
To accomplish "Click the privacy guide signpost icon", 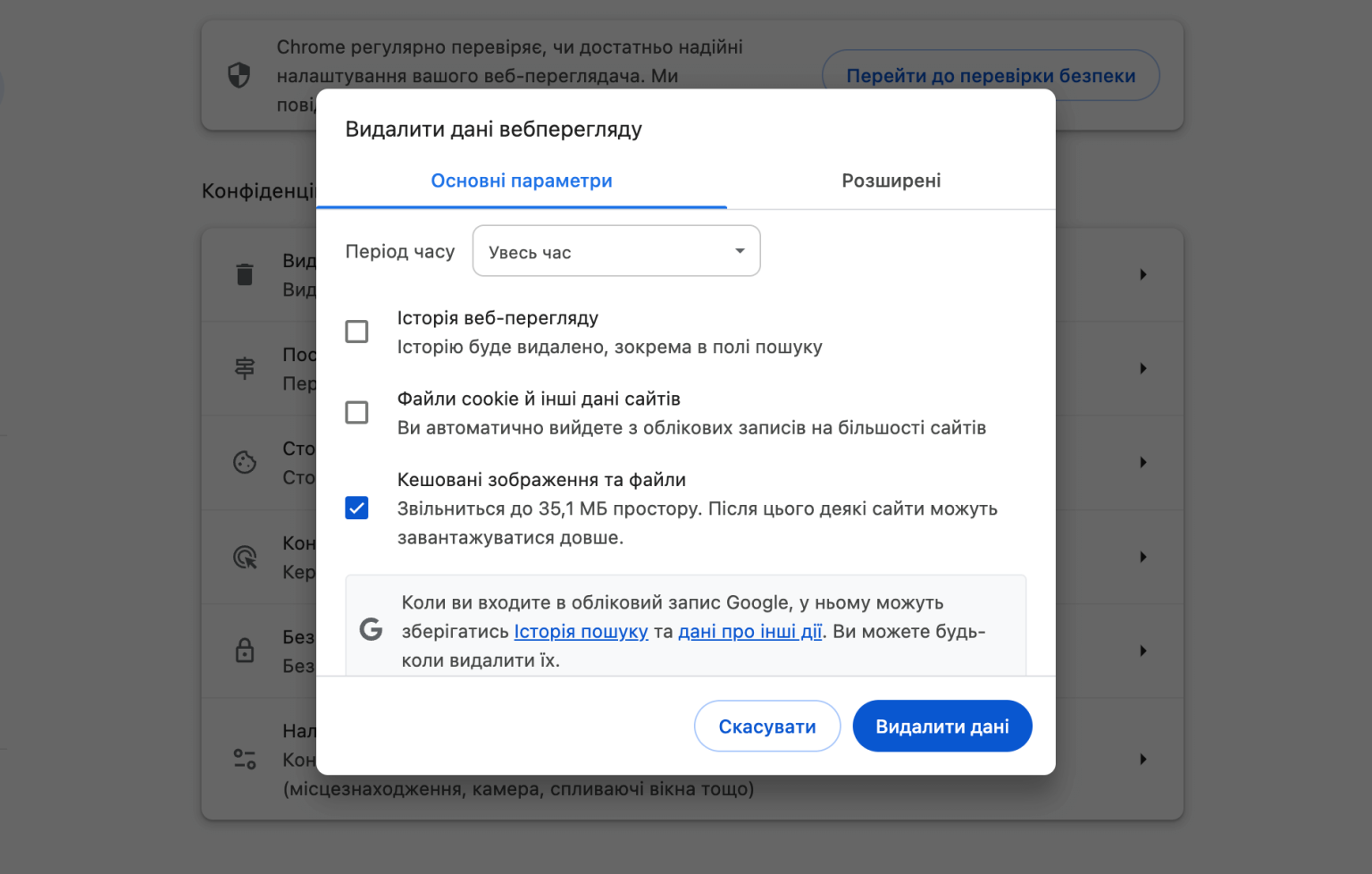I will [x=245, y=368].
